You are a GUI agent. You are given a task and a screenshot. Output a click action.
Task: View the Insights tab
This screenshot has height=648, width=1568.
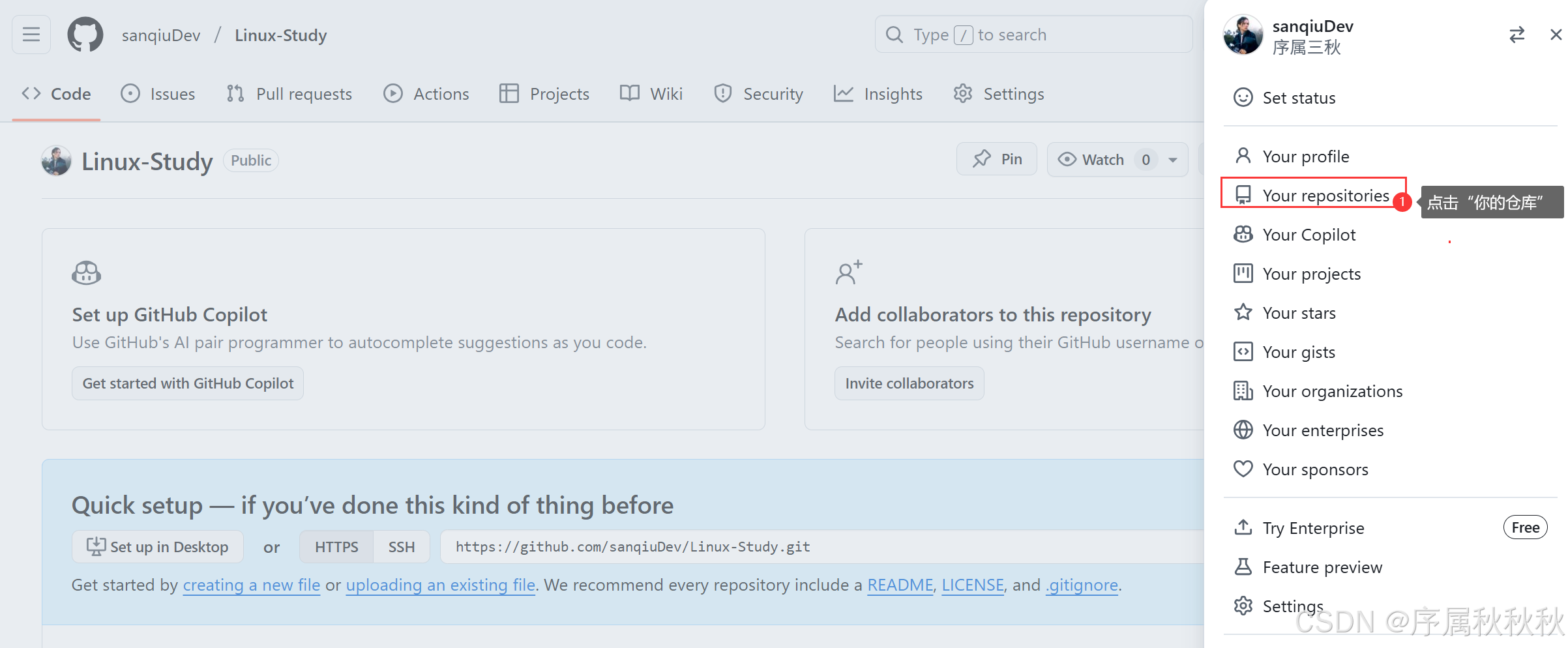coord(878,94)
